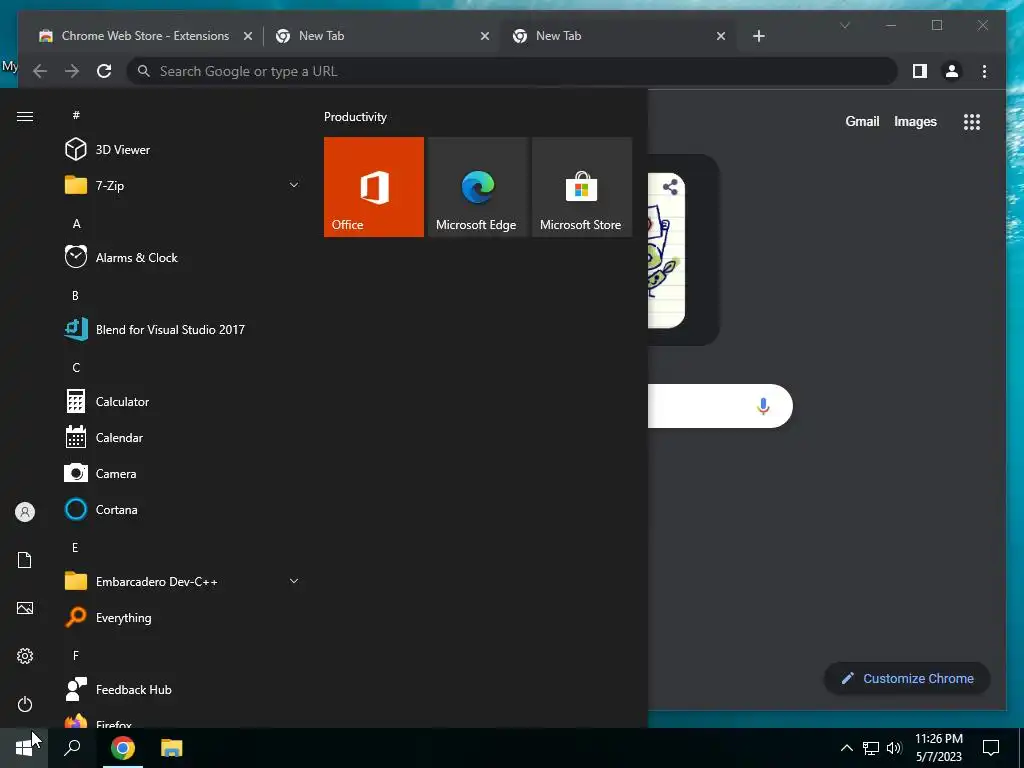Click the taskbar clock and date
This screenshot has height=768, width=1024.
click(938, 748)
